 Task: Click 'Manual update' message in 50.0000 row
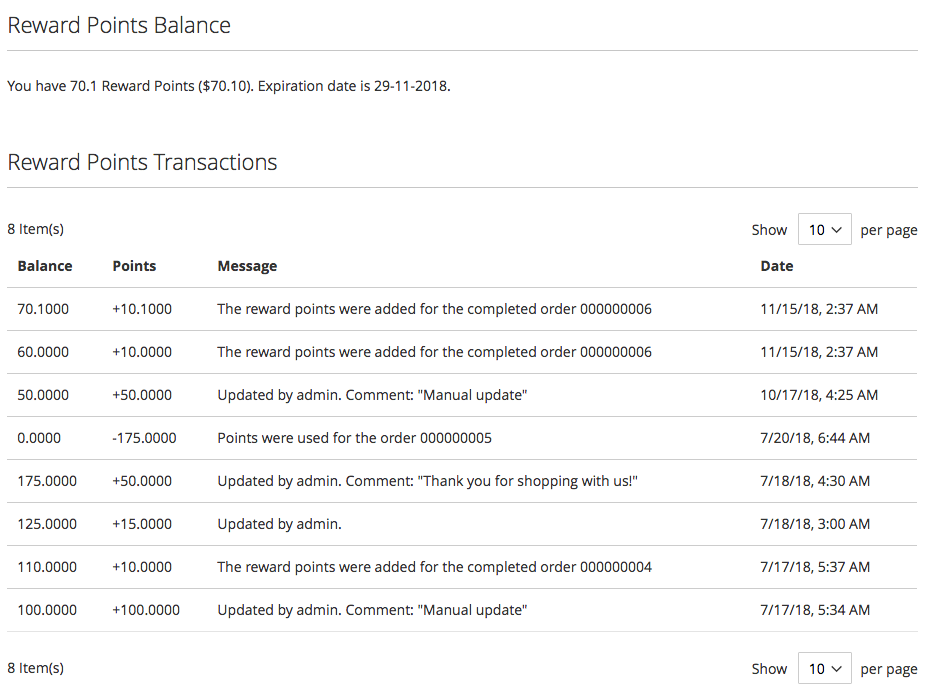point(372,395)
